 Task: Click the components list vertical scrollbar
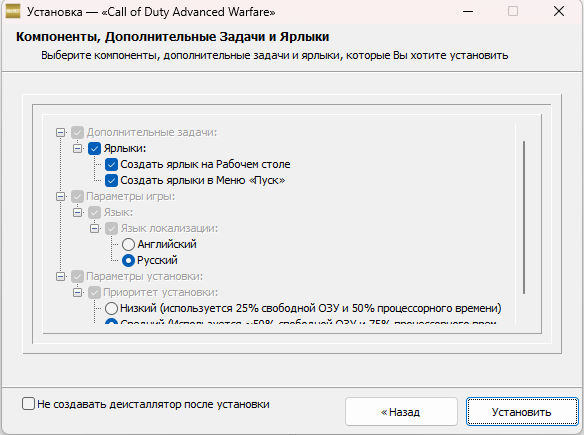[x=524, y=218]
